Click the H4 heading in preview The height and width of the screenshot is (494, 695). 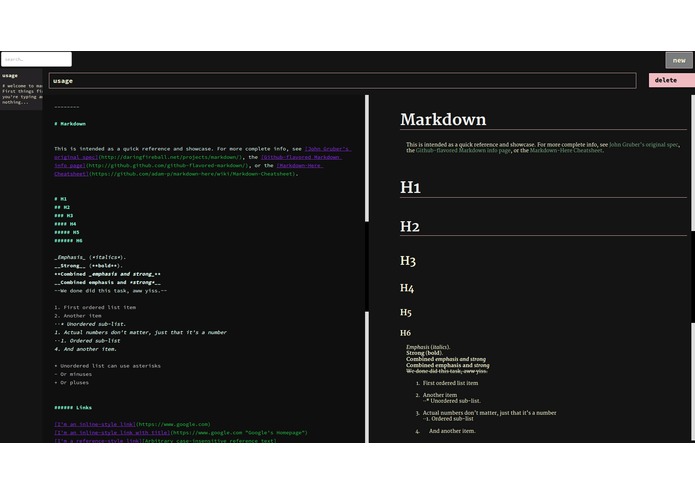pos(406,288)
